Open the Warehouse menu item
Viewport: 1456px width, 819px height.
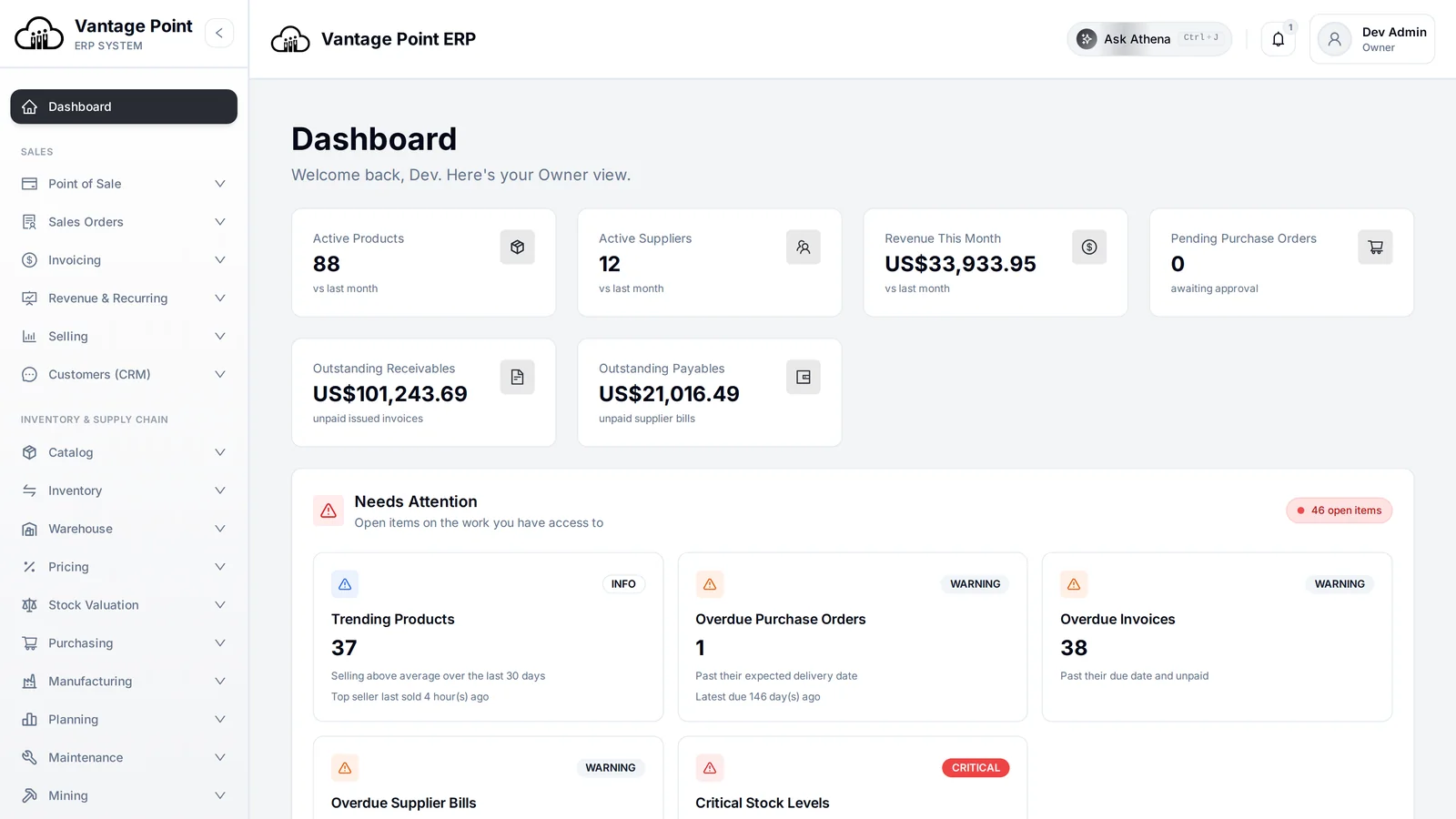(x=124, y=529)
